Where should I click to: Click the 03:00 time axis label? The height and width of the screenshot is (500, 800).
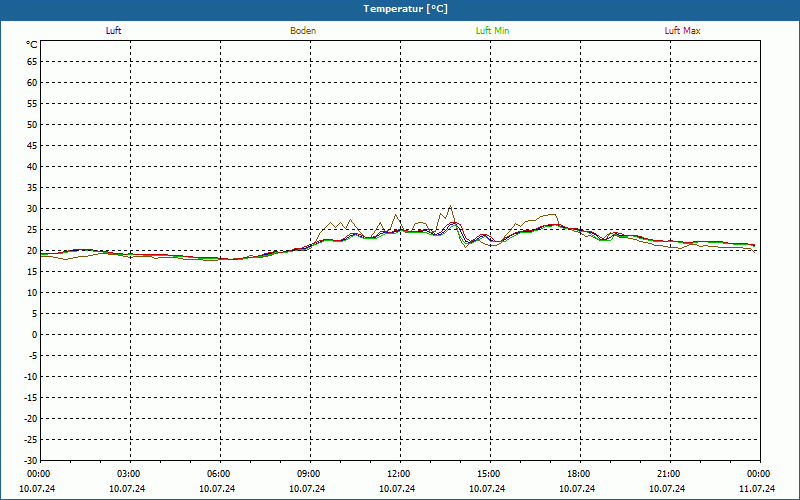click(x=129, y=474)
